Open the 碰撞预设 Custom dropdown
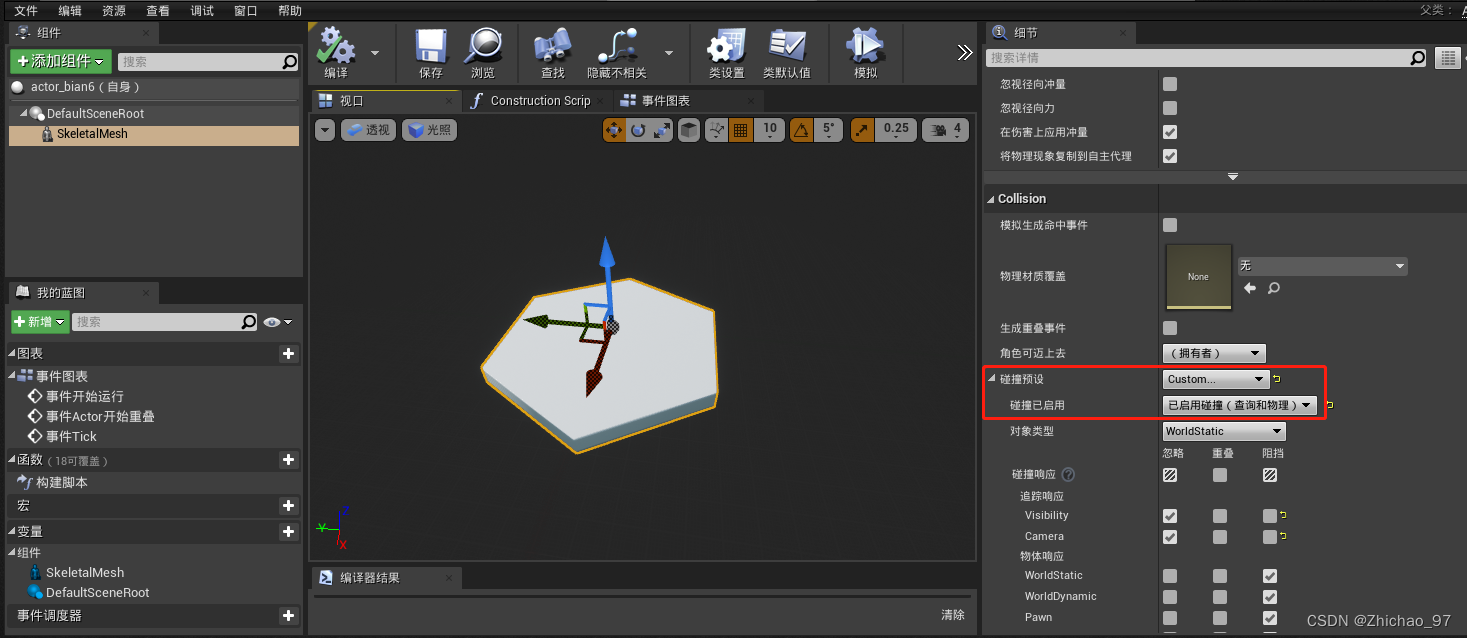Screen dimensions: 1467x638 [x=1214, y=379]
